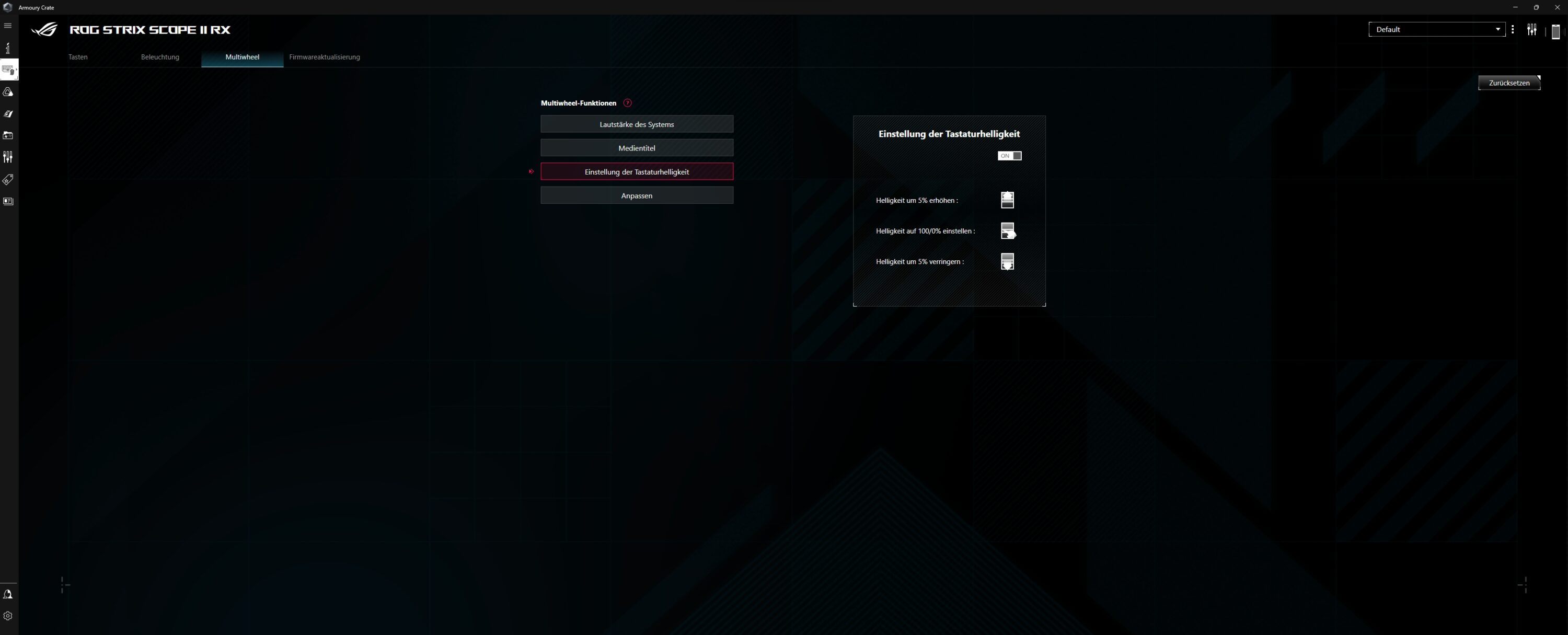
Task: Open three-dot profile options menu
Action: (x=1513, y=29)
